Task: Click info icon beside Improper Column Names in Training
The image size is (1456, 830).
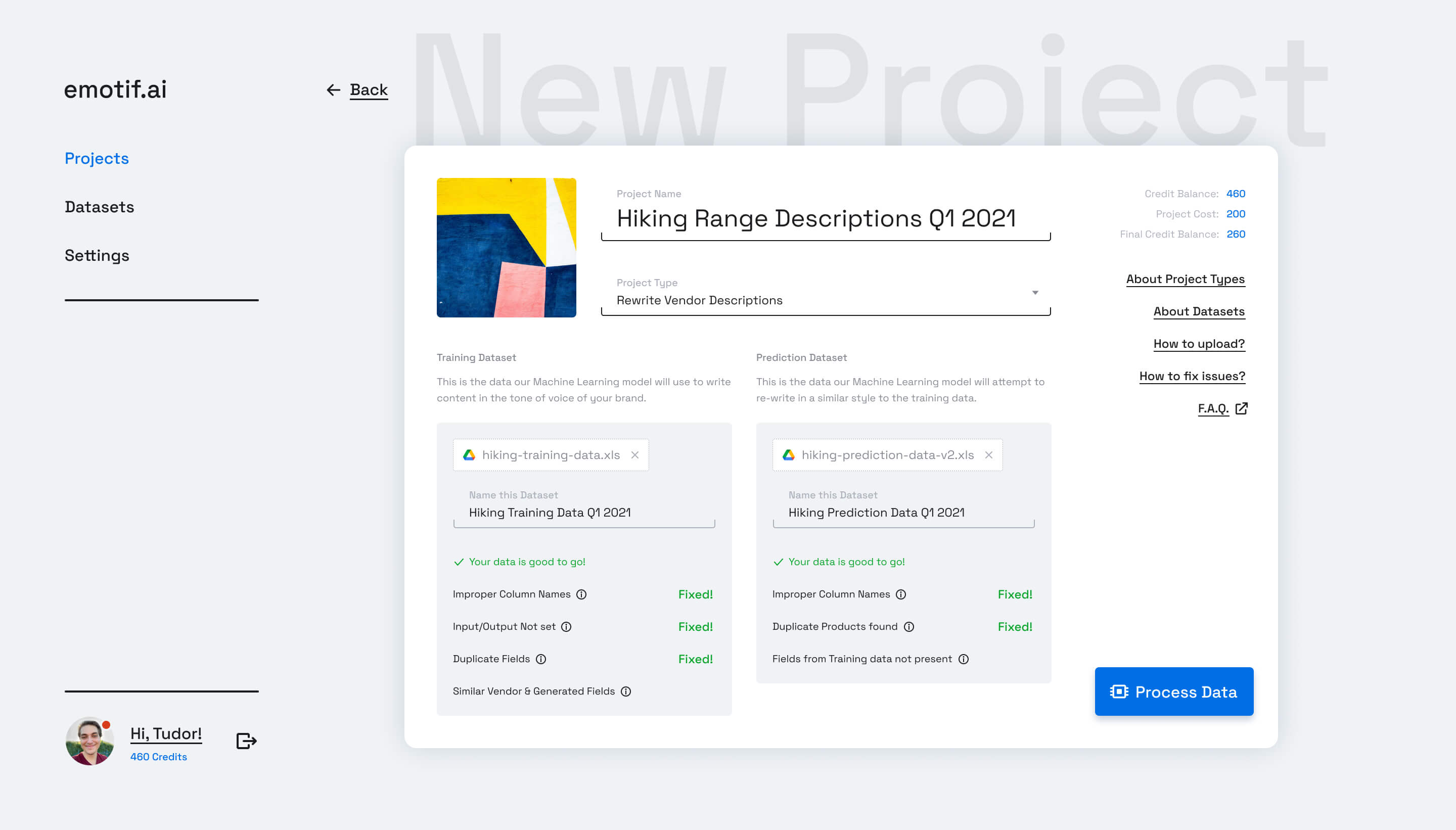Action: point(581,594)
